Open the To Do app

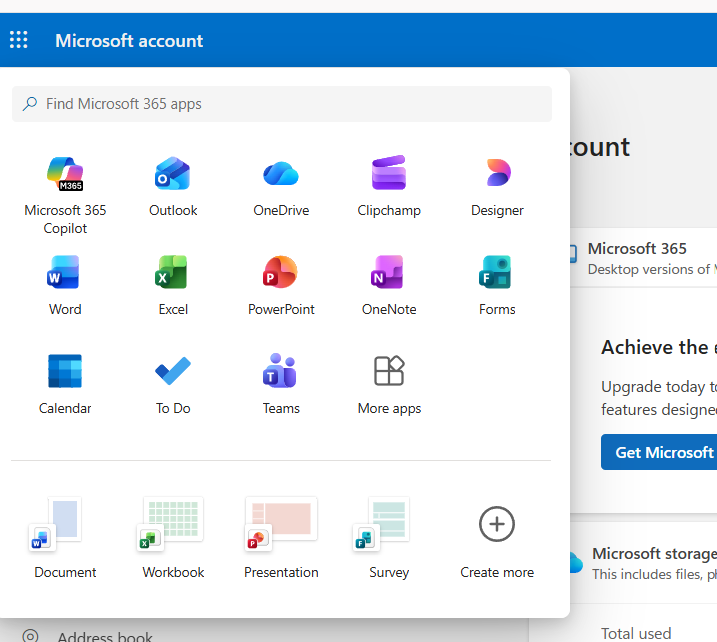click(173, 384)
